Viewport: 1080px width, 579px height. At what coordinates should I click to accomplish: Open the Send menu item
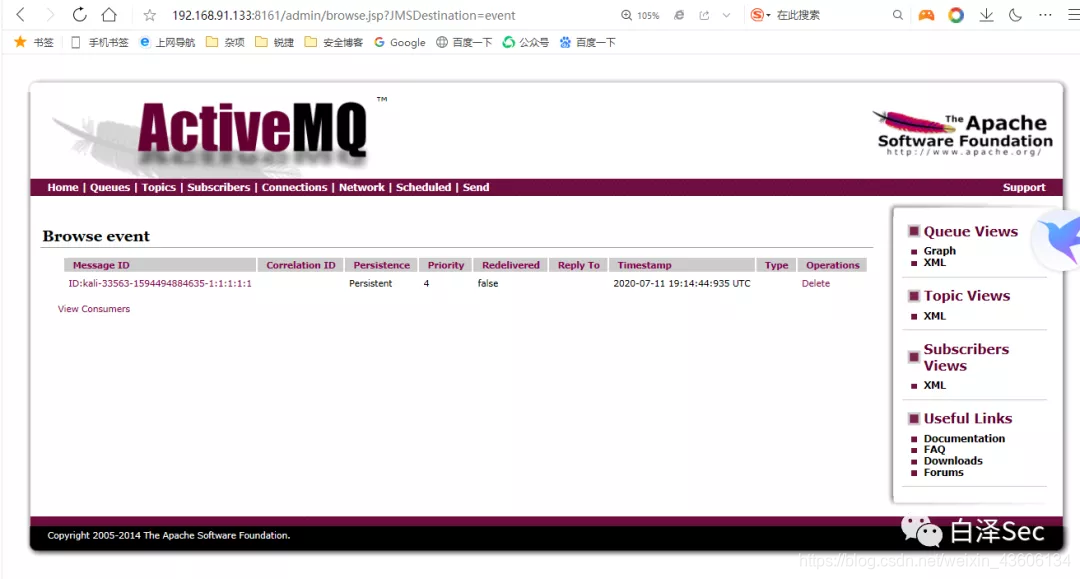[x=475, y=187]
